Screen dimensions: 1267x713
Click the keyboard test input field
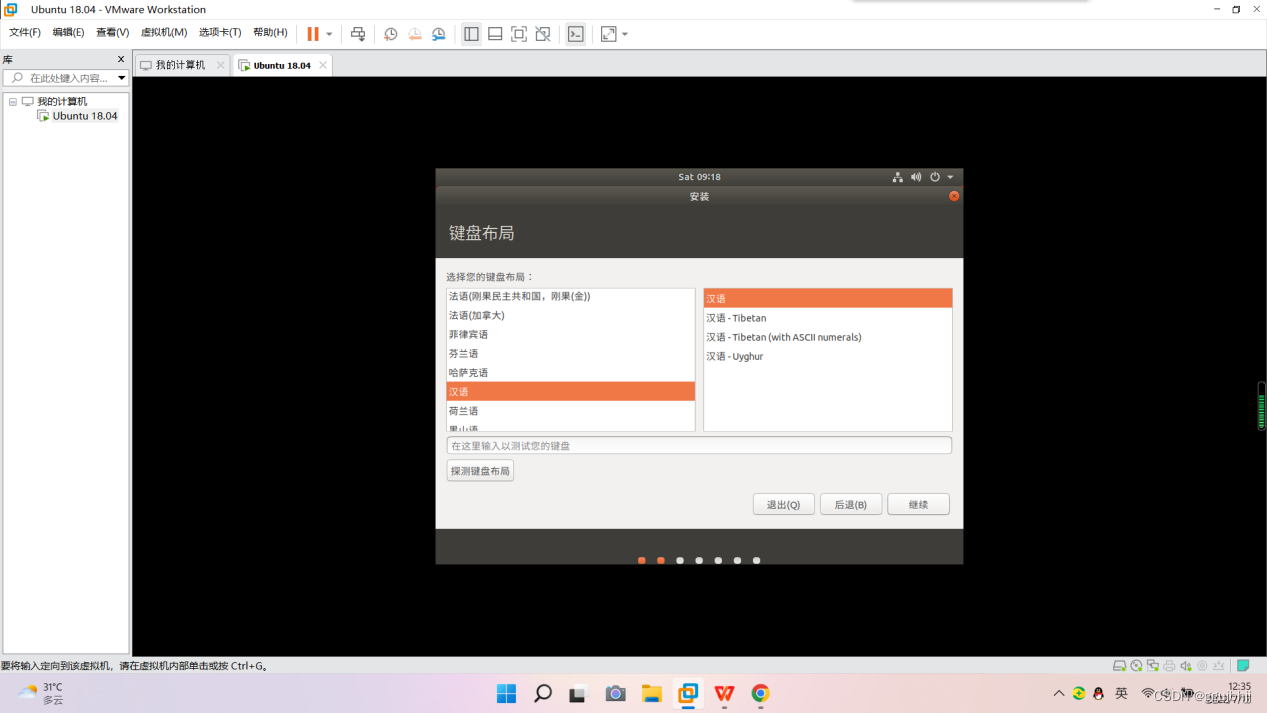point(699,446)
